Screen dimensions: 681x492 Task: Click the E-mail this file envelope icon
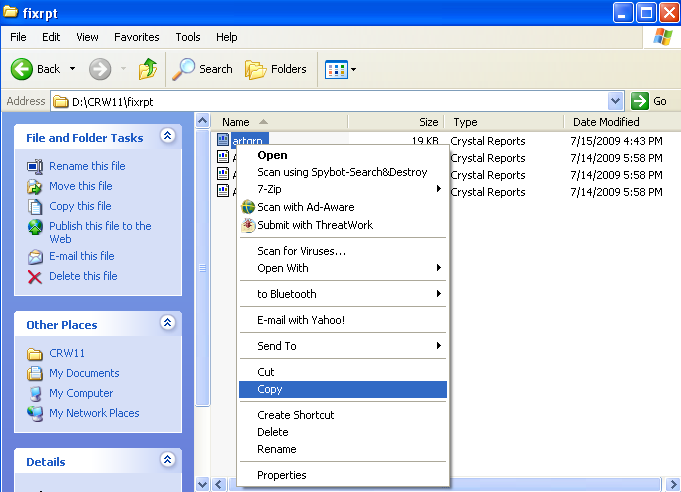coord(35,257)
